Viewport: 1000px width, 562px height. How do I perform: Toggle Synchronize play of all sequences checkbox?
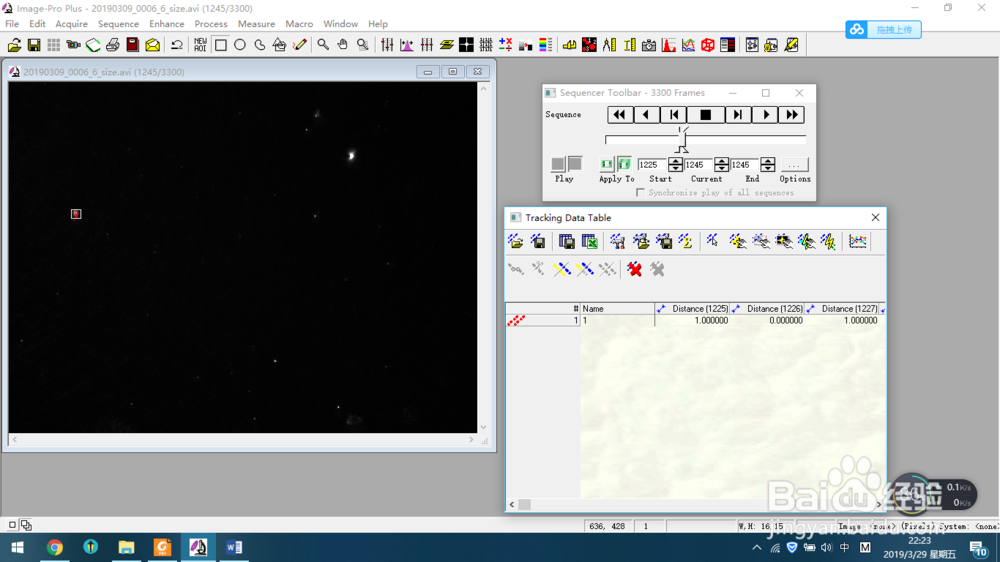(640, 193)
